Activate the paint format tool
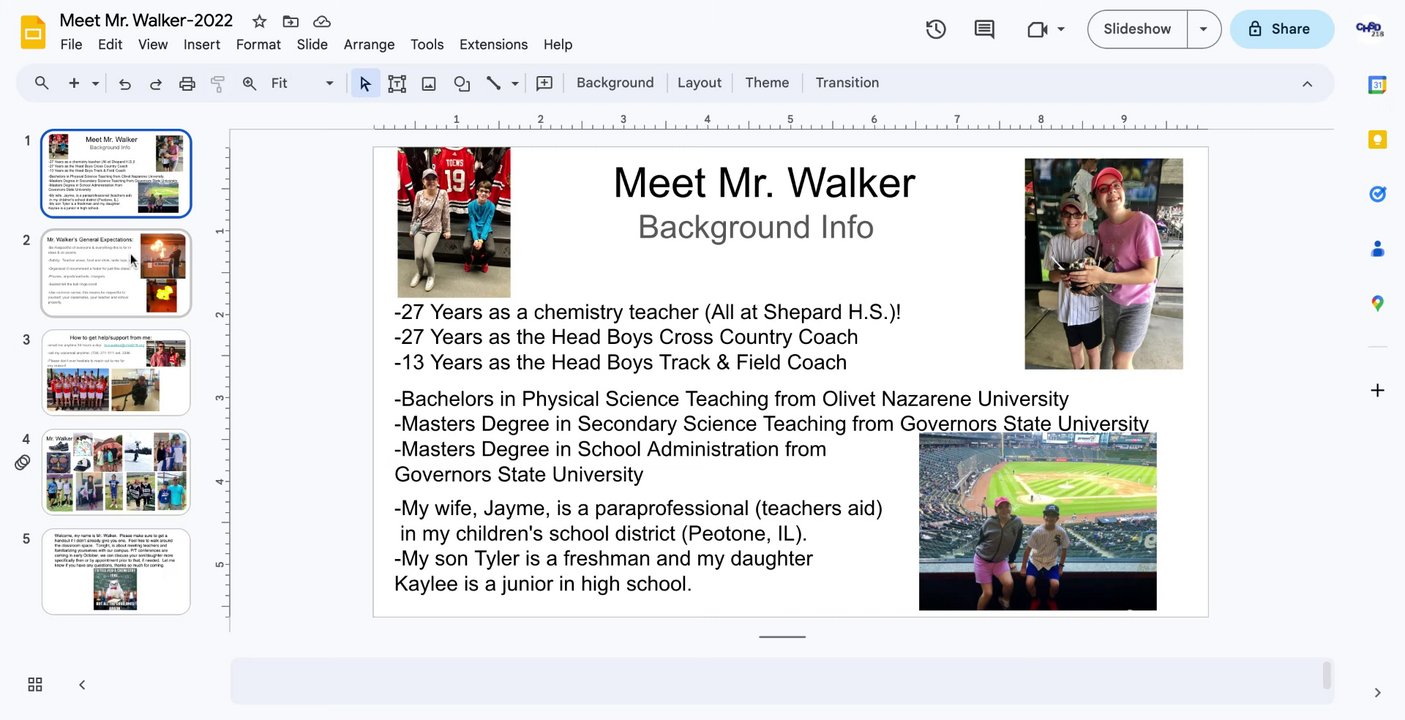The height and width of the screenshot is (720, 1405). pos(218,83)
